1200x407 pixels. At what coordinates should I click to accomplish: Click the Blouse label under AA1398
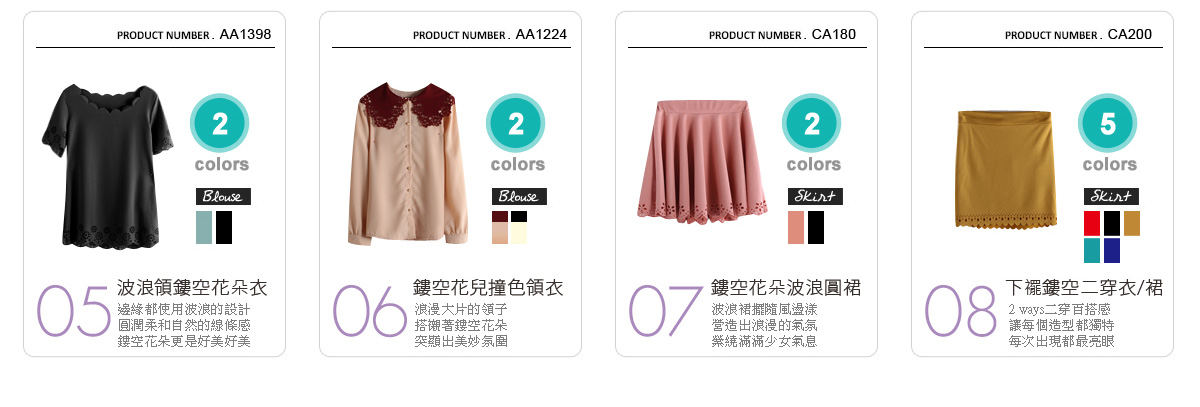222,196
